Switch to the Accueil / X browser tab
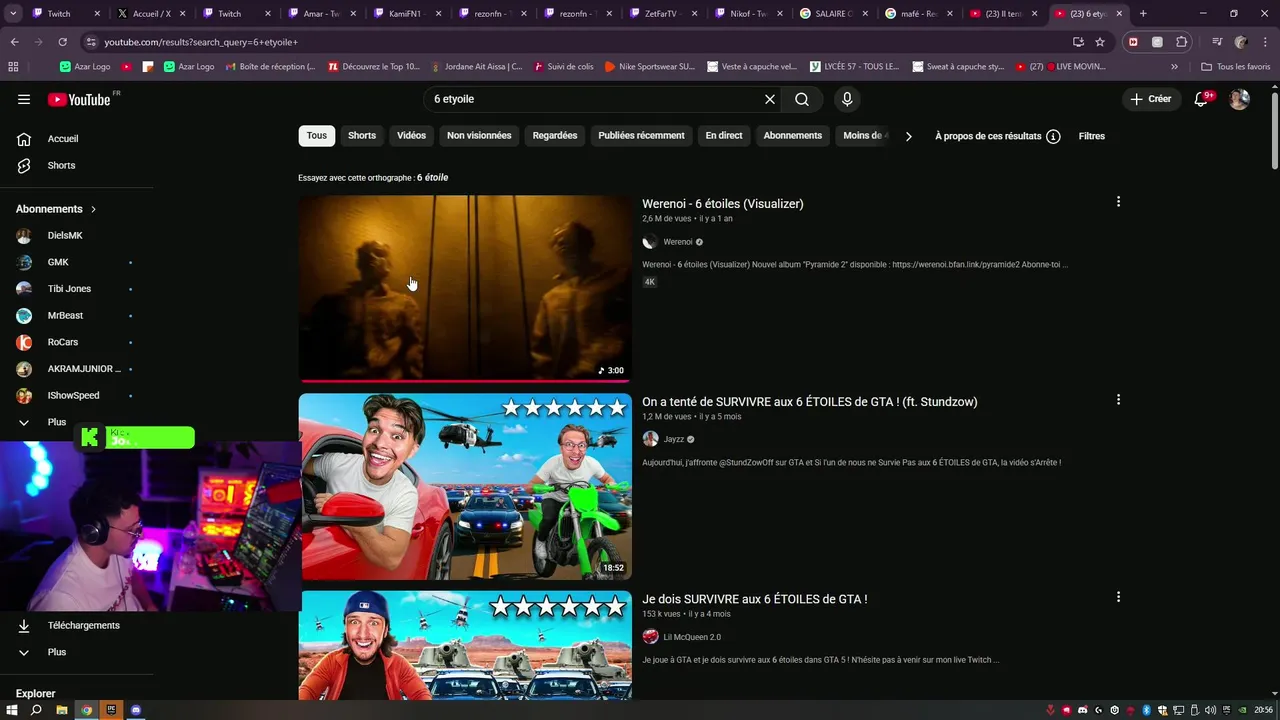 [x=146, y=14]
